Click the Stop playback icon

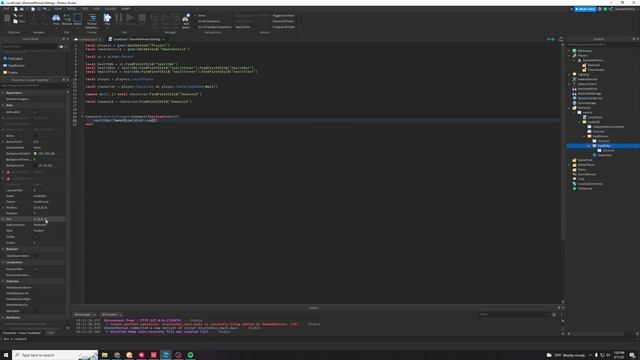(x=142, y=18)
